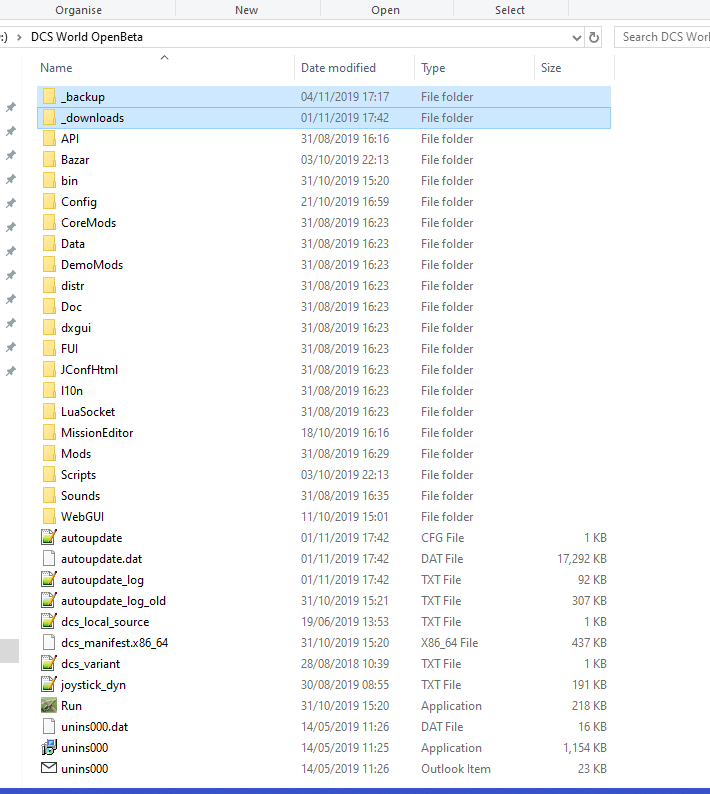Select the dcs_manifest.x86_64 file name
This screenshot has height=794, width=710.
tap(114, 643)
